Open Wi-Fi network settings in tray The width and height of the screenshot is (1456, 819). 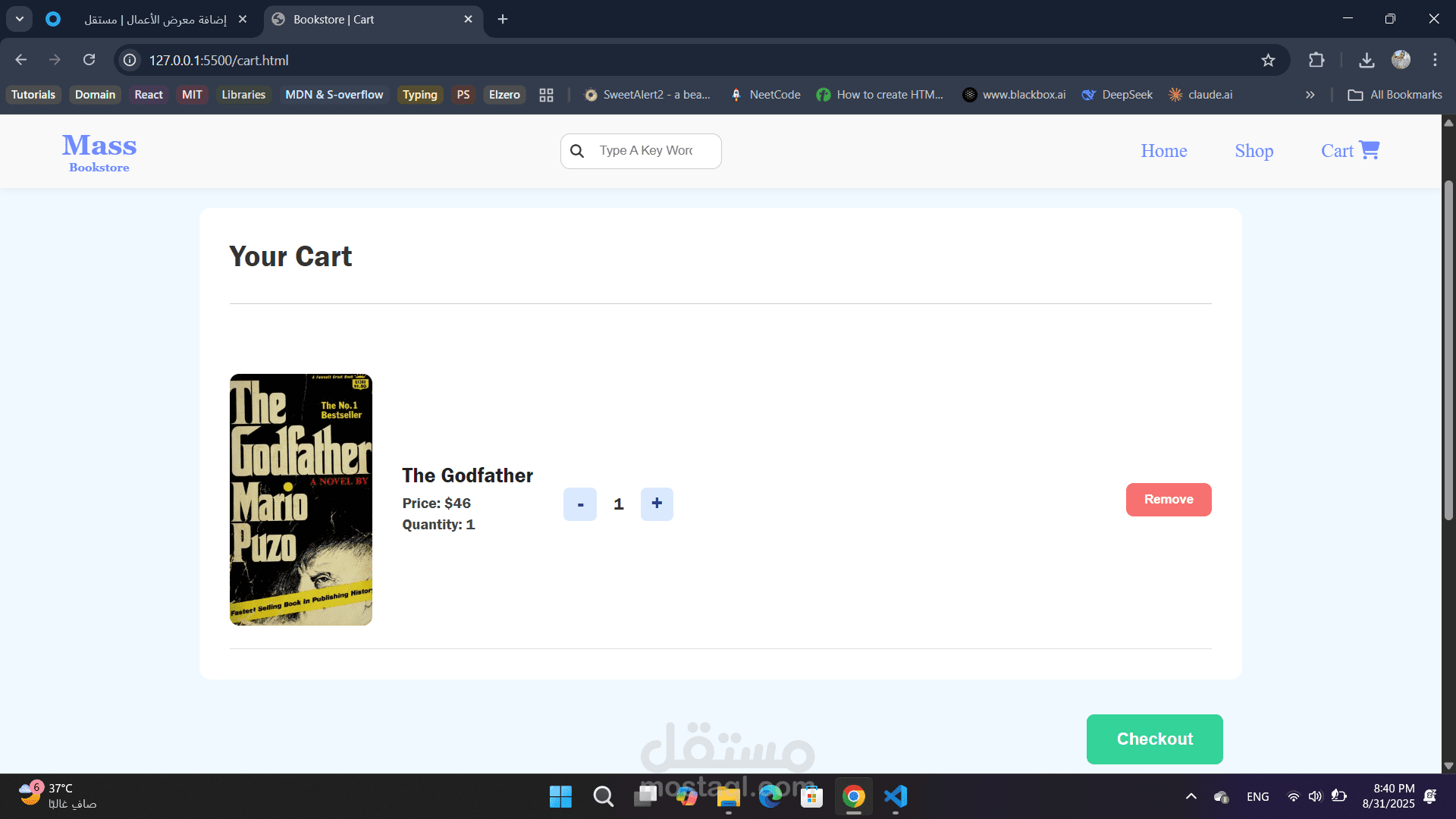(x=1294, y=796)
